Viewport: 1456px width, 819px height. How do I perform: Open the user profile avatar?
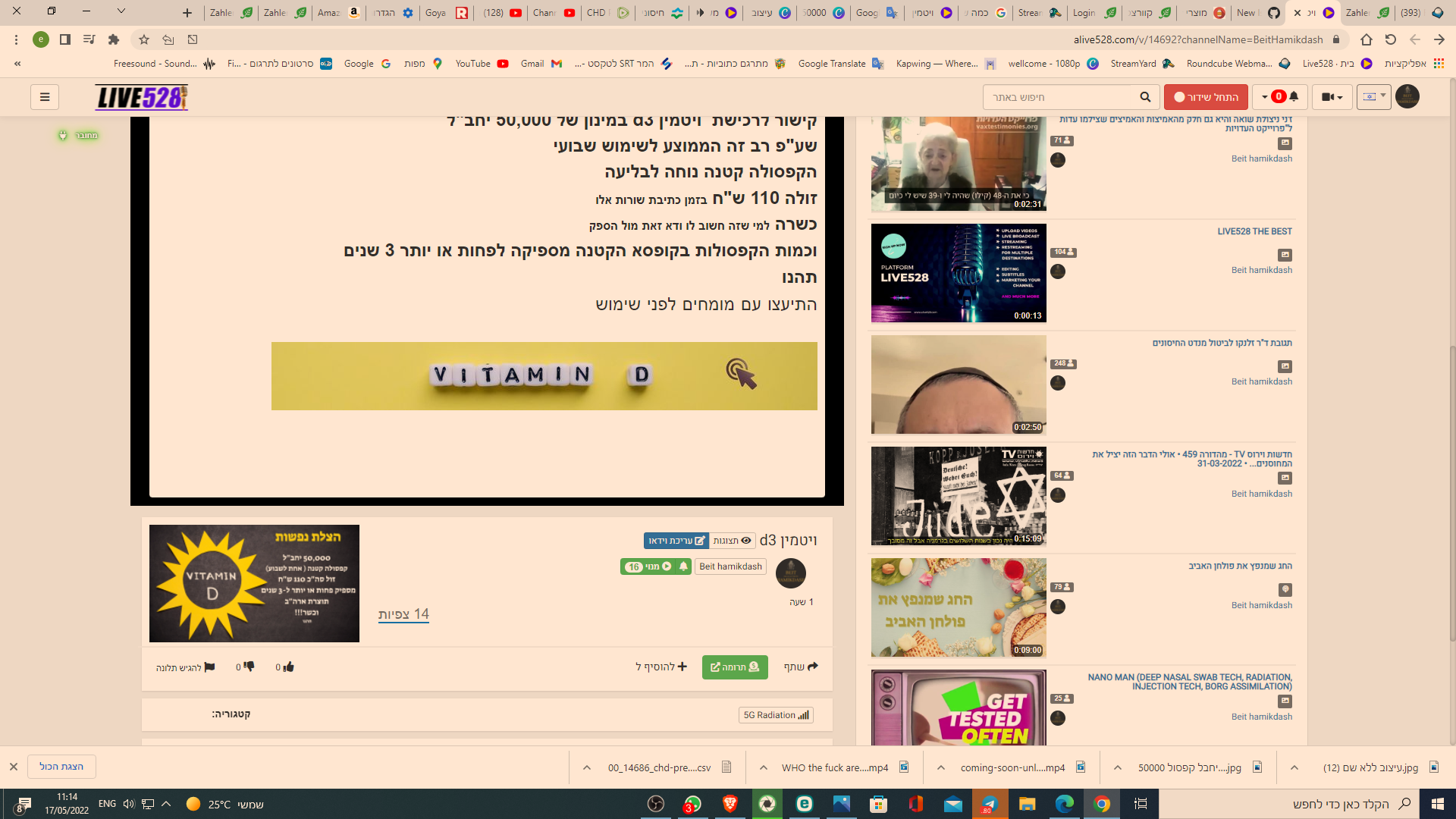1407,96
